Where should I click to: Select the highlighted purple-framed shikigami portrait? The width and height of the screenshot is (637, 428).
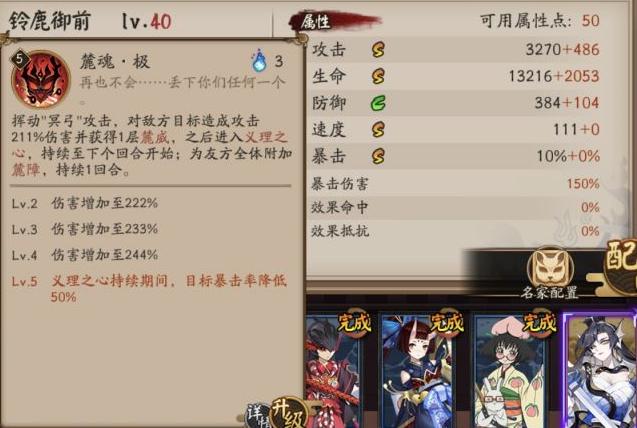600,370
